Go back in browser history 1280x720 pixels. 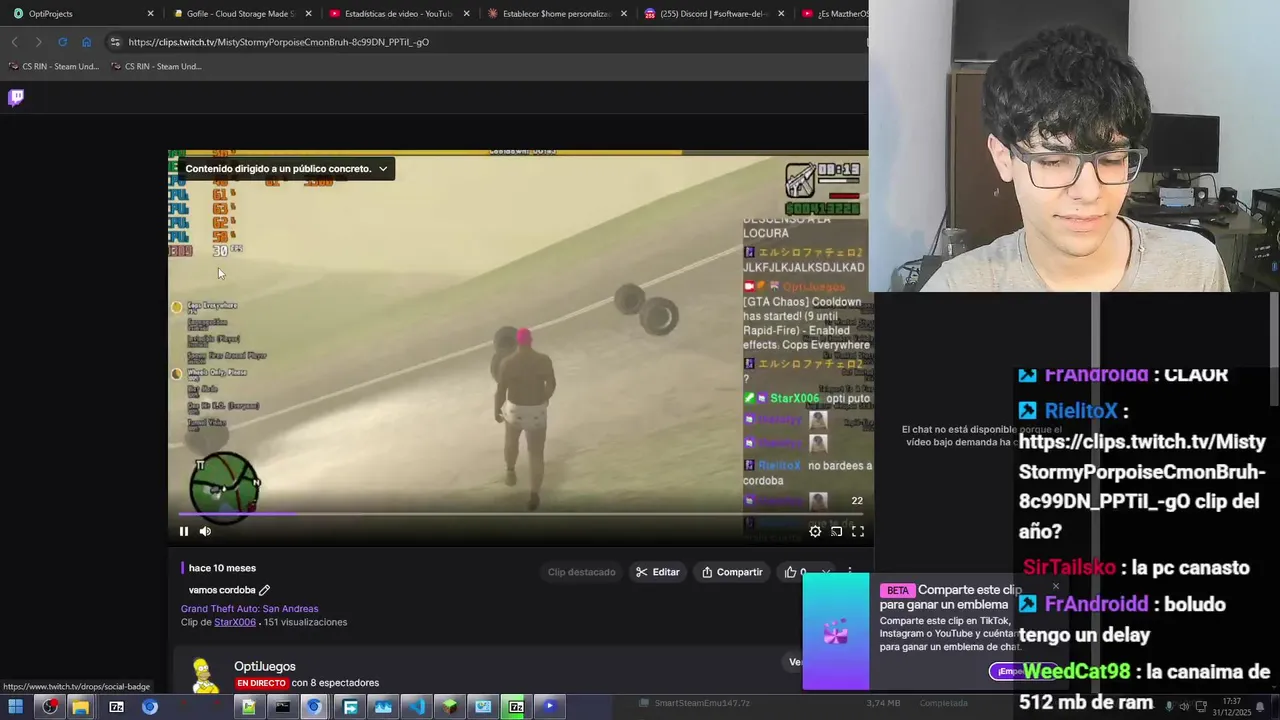tap(14, 42)
